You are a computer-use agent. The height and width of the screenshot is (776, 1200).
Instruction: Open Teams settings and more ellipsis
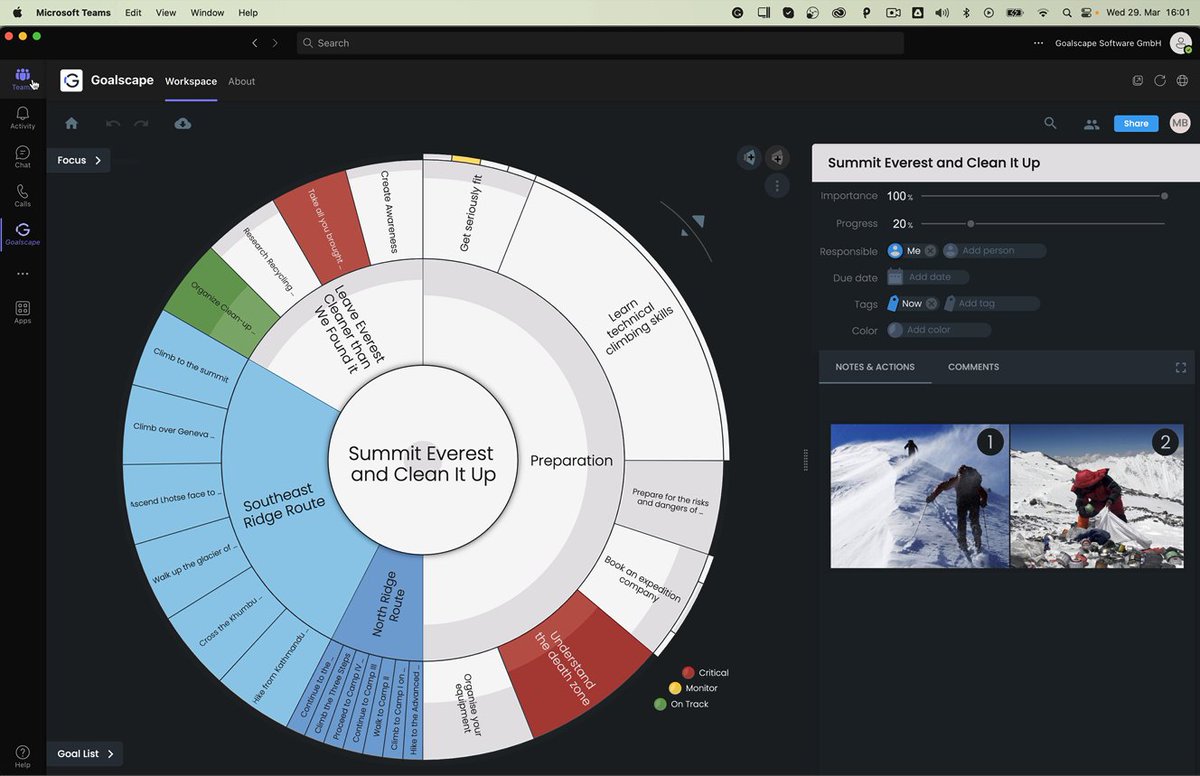[1039, 43]
